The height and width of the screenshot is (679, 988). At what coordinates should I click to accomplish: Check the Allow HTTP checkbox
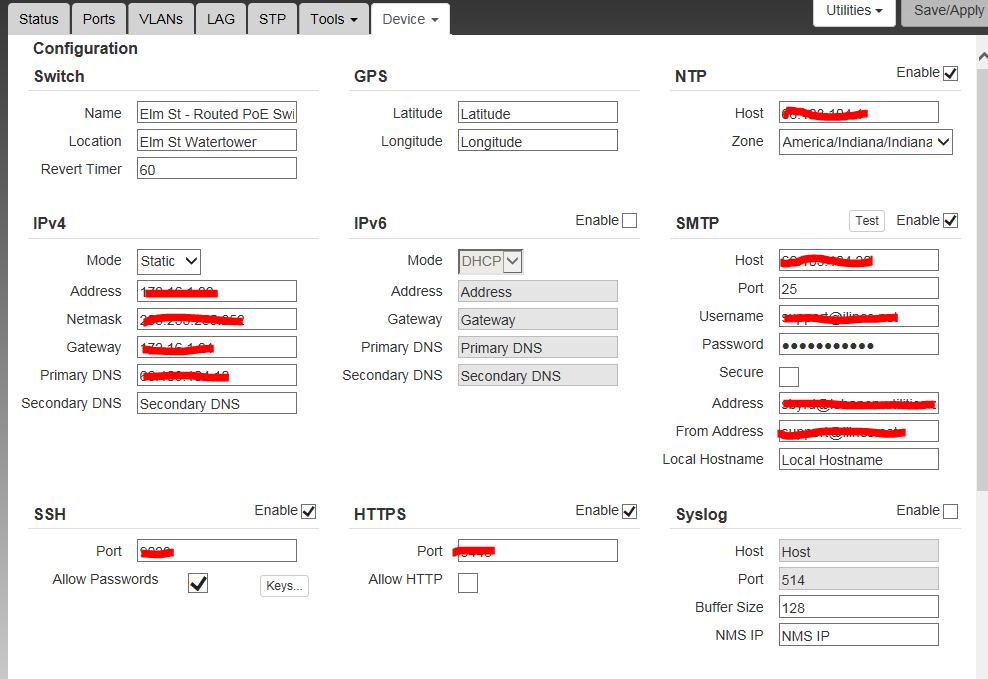point(468,583)
